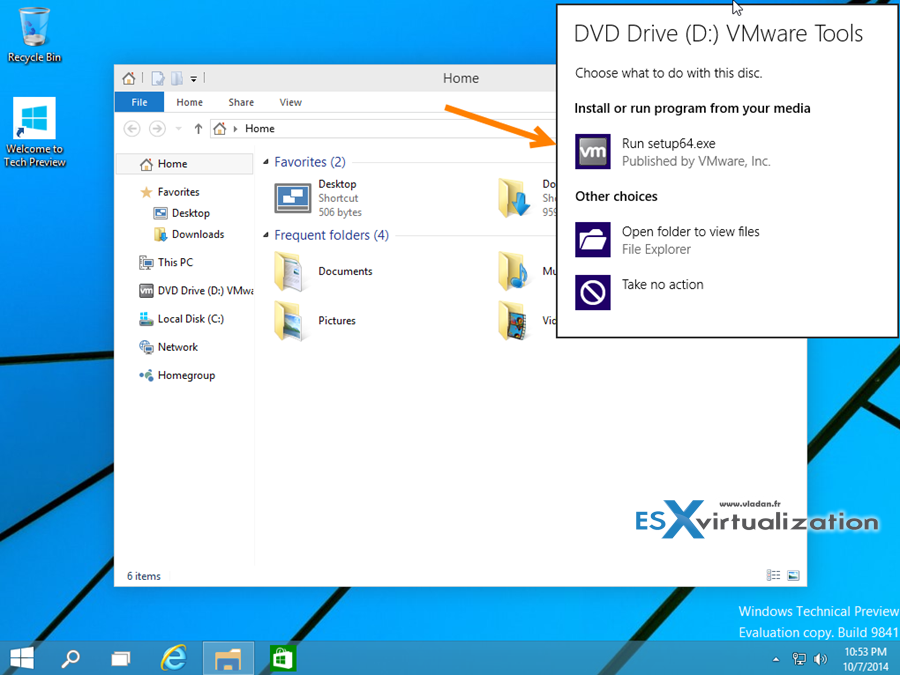Click New folder icon in quick access toolbar
The height and width of the screenshot is (675, 900).
click(x=177, y=78)
